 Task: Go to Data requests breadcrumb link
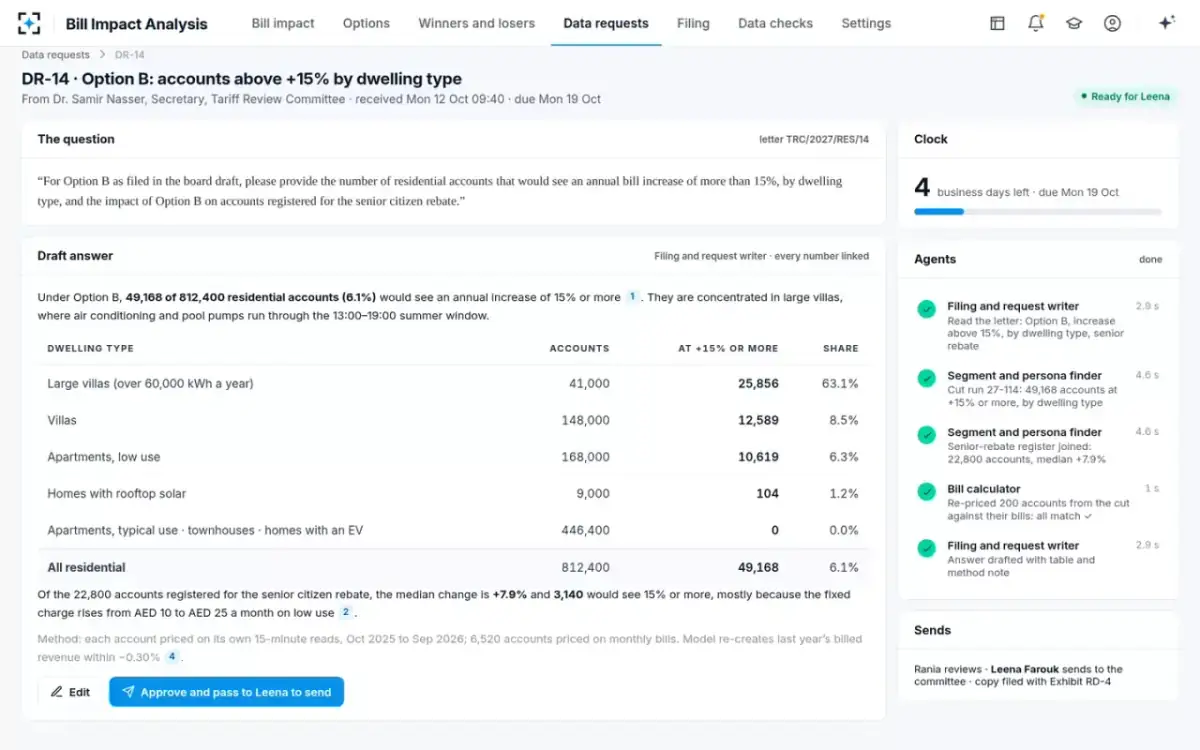(x=55, y=55)
